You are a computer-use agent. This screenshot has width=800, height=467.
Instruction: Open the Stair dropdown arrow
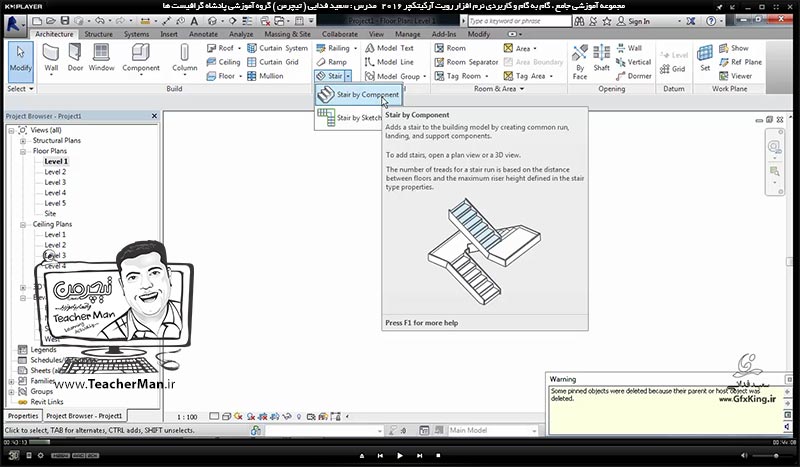pos(348,76)
